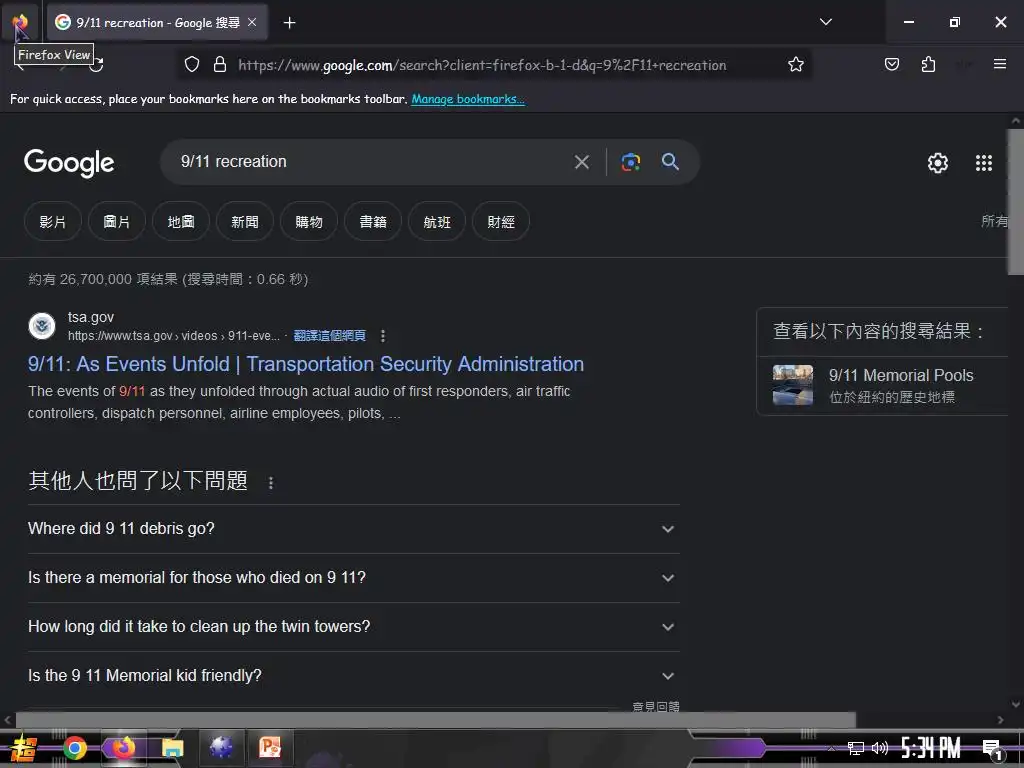Open 9/11 Memorial Pools result text
The height and width of the screenshot is (768, 1024).
pos(901,376)
